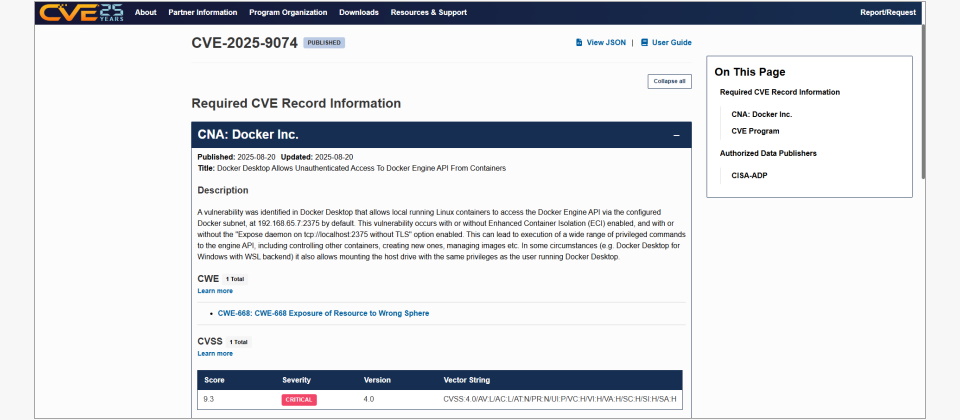
Task: Click the CRITICAL severity badge
Action: click(299, 399)
